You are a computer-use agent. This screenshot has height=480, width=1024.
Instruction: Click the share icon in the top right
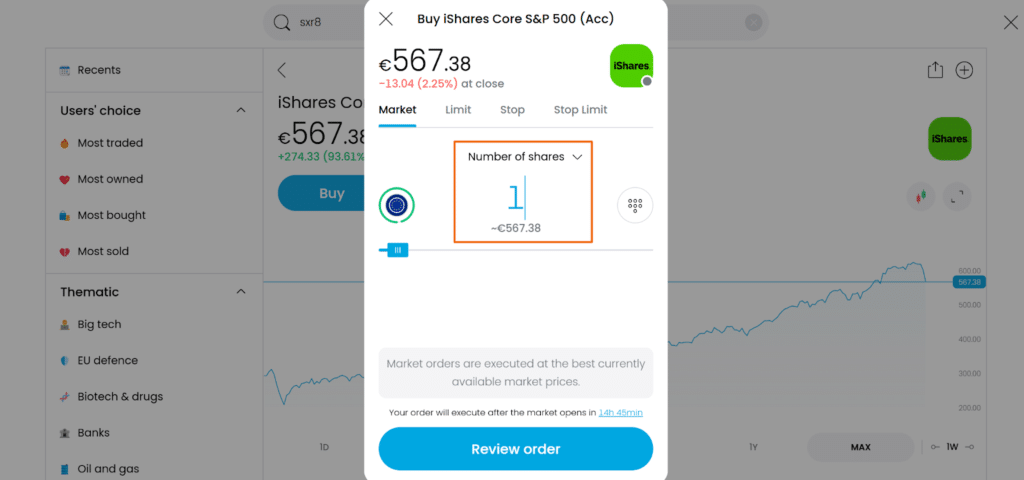(x=935, y=70)
